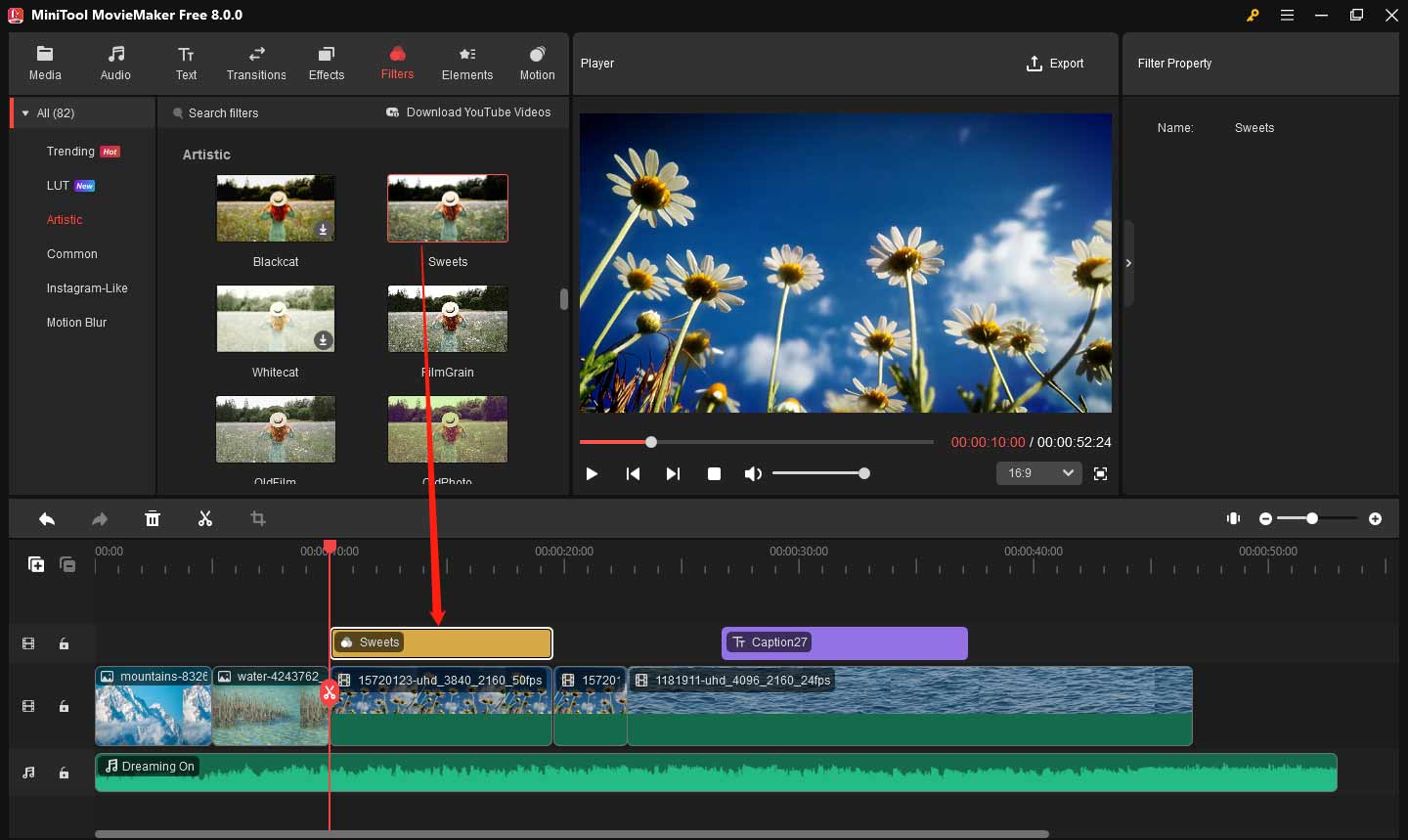This screenshot has width=1408, height=840.
Task: Select the FilmGrain filter thumbnail
Action: tap(448, 319)
